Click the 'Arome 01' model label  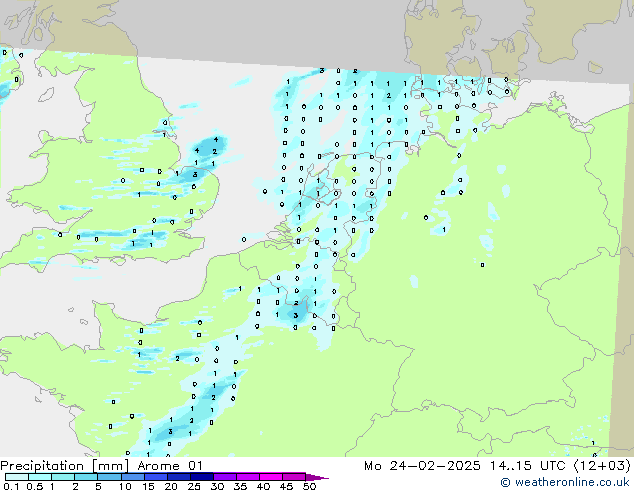(170, 466)
